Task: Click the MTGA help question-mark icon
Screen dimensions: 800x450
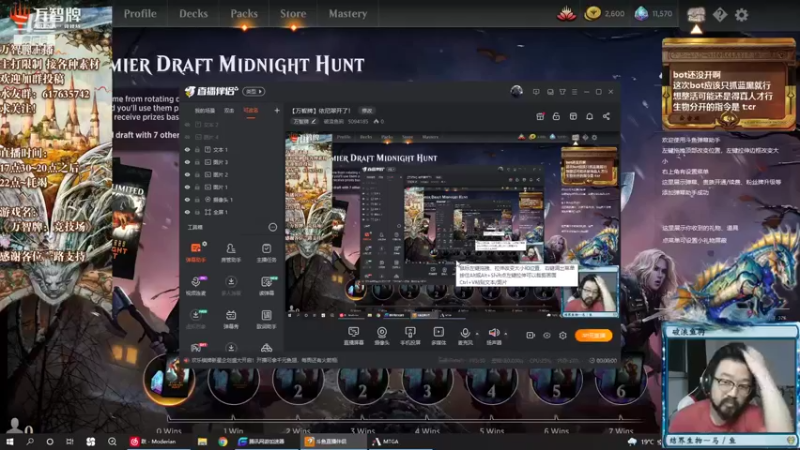Action: 719,15
